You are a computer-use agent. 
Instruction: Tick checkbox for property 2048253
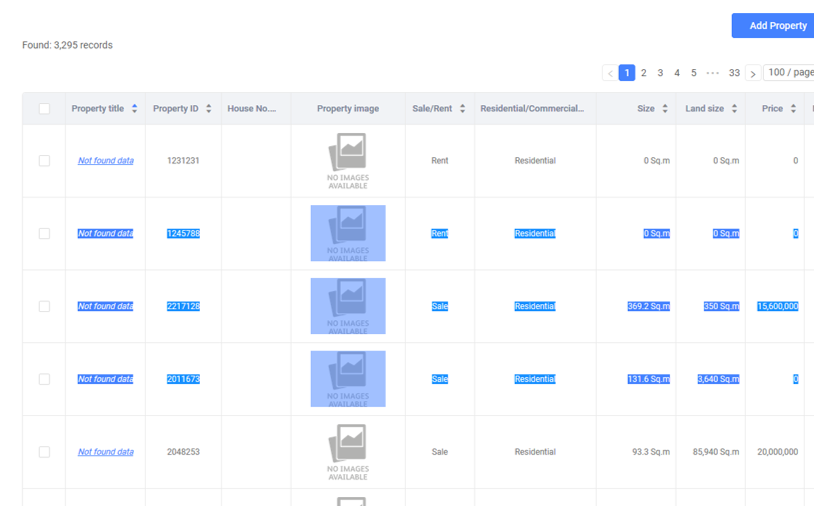pos(44,452)
